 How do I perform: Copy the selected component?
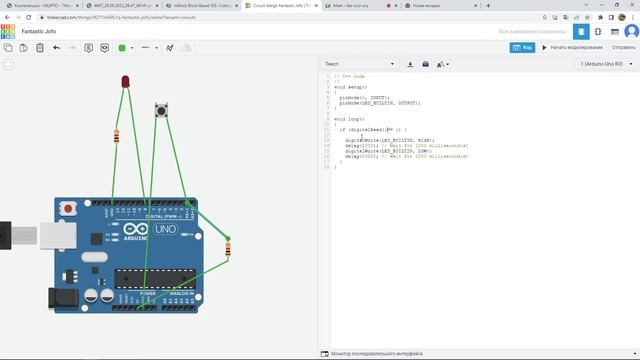[x=8, y=48]
